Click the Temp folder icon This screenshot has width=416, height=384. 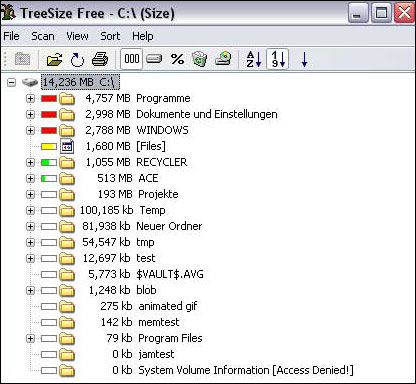[67, 210]
